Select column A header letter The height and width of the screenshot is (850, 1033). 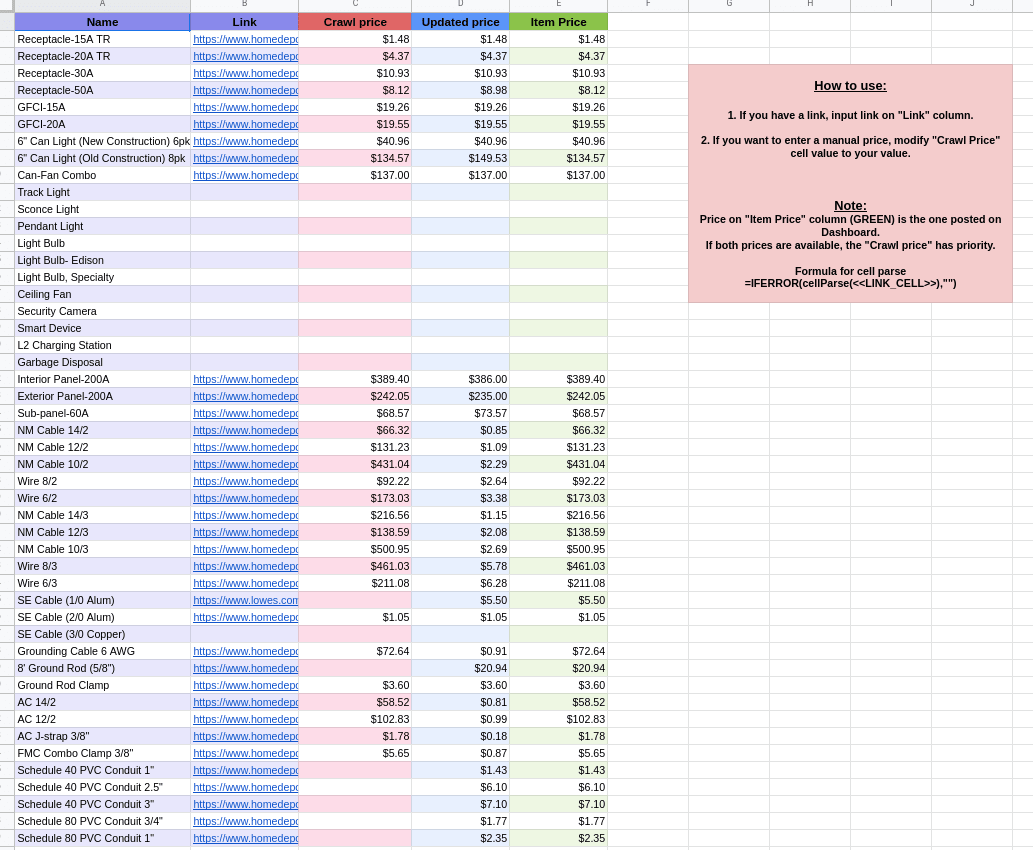[x=102, y=5]
